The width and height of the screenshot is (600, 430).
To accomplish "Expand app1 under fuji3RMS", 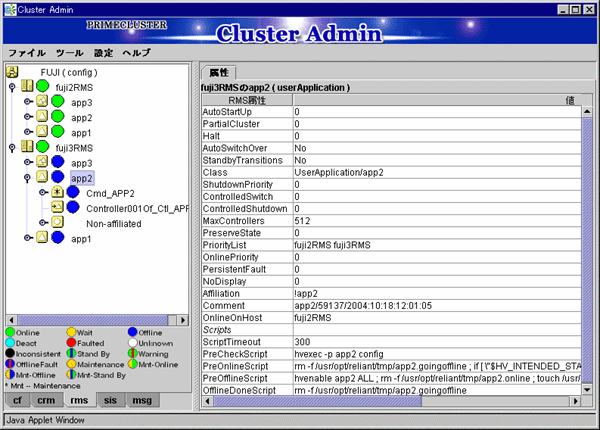I will (x=28, y=238).
